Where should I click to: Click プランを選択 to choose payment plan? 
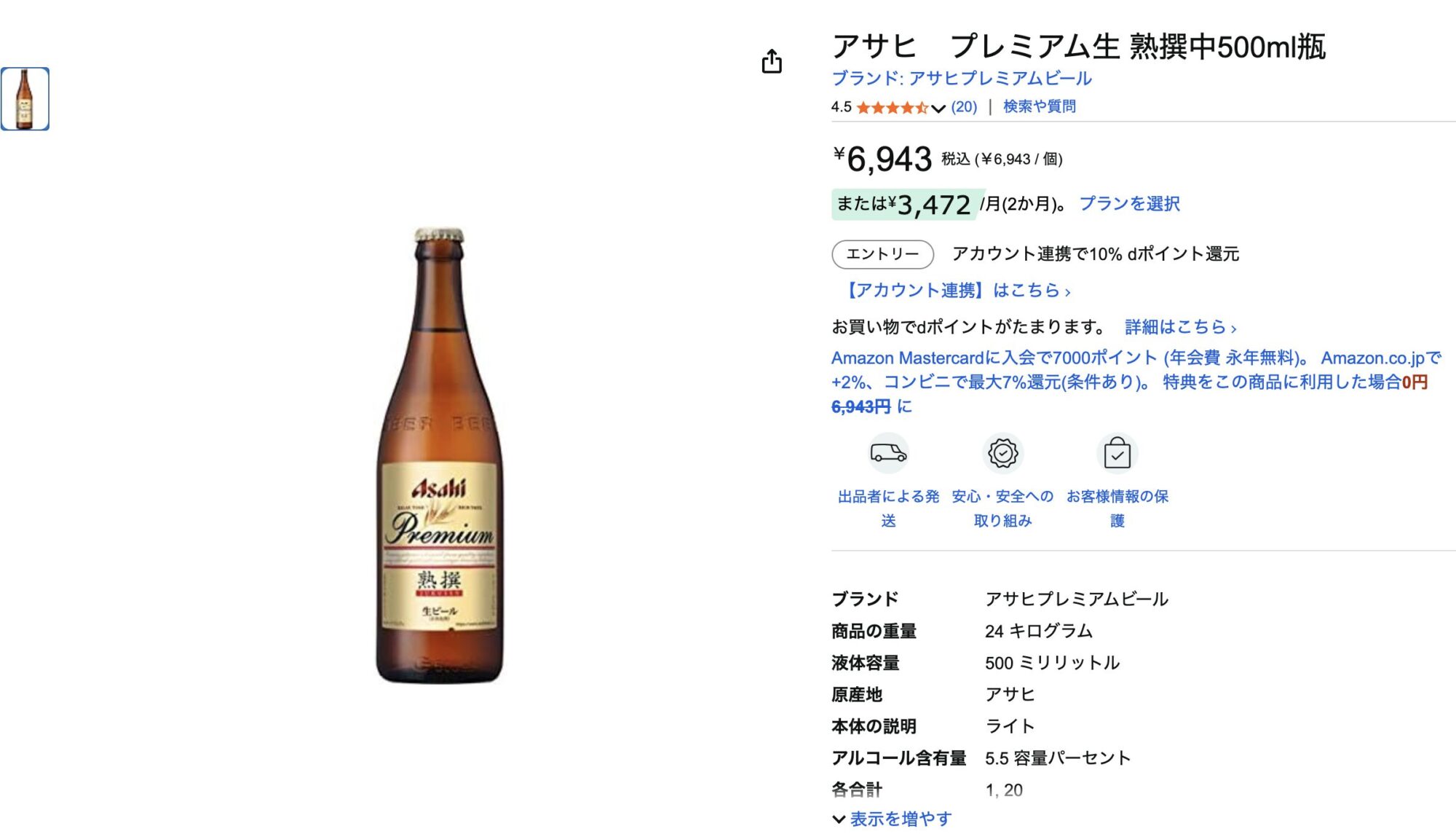(x=1129, y=204)
